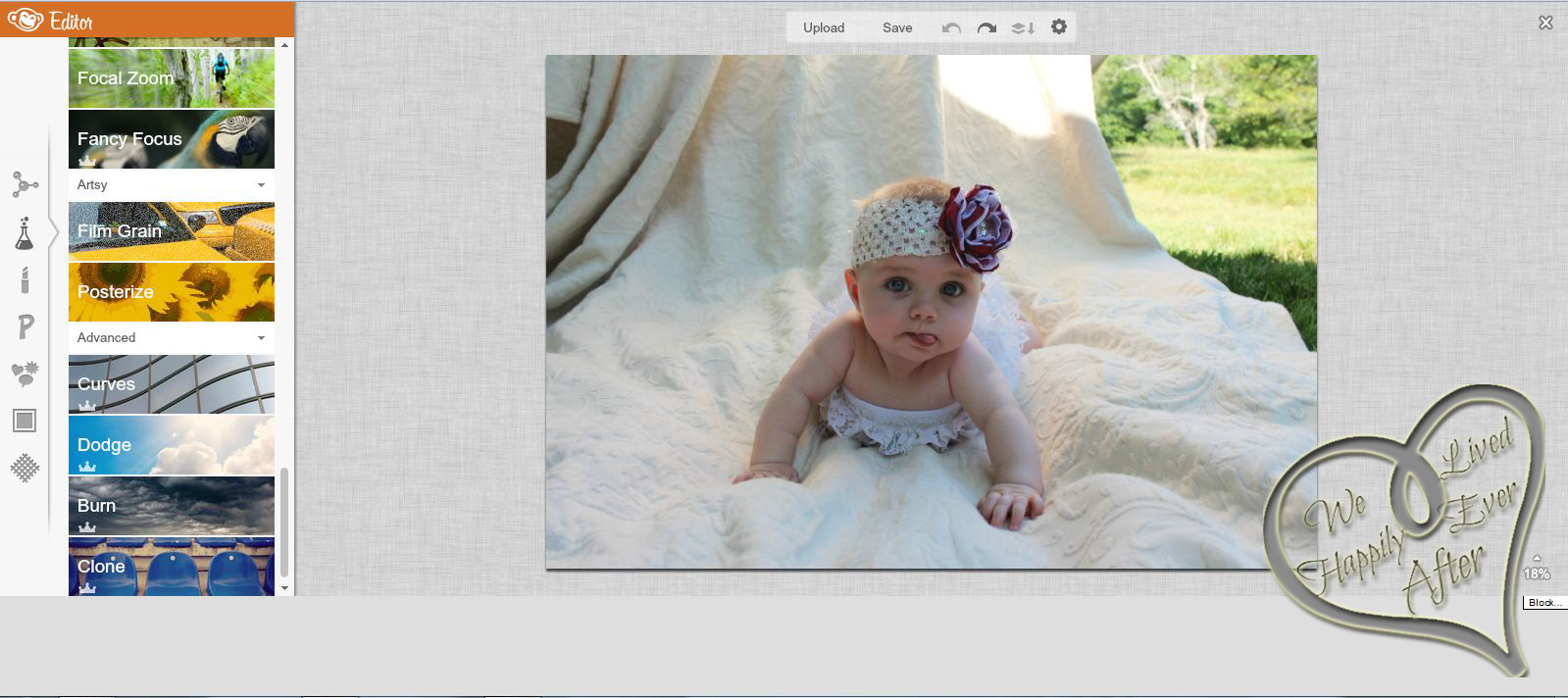Apply the Fancy Focus effect
Screen dimensions: 1568x698
(x=172, y=139)
